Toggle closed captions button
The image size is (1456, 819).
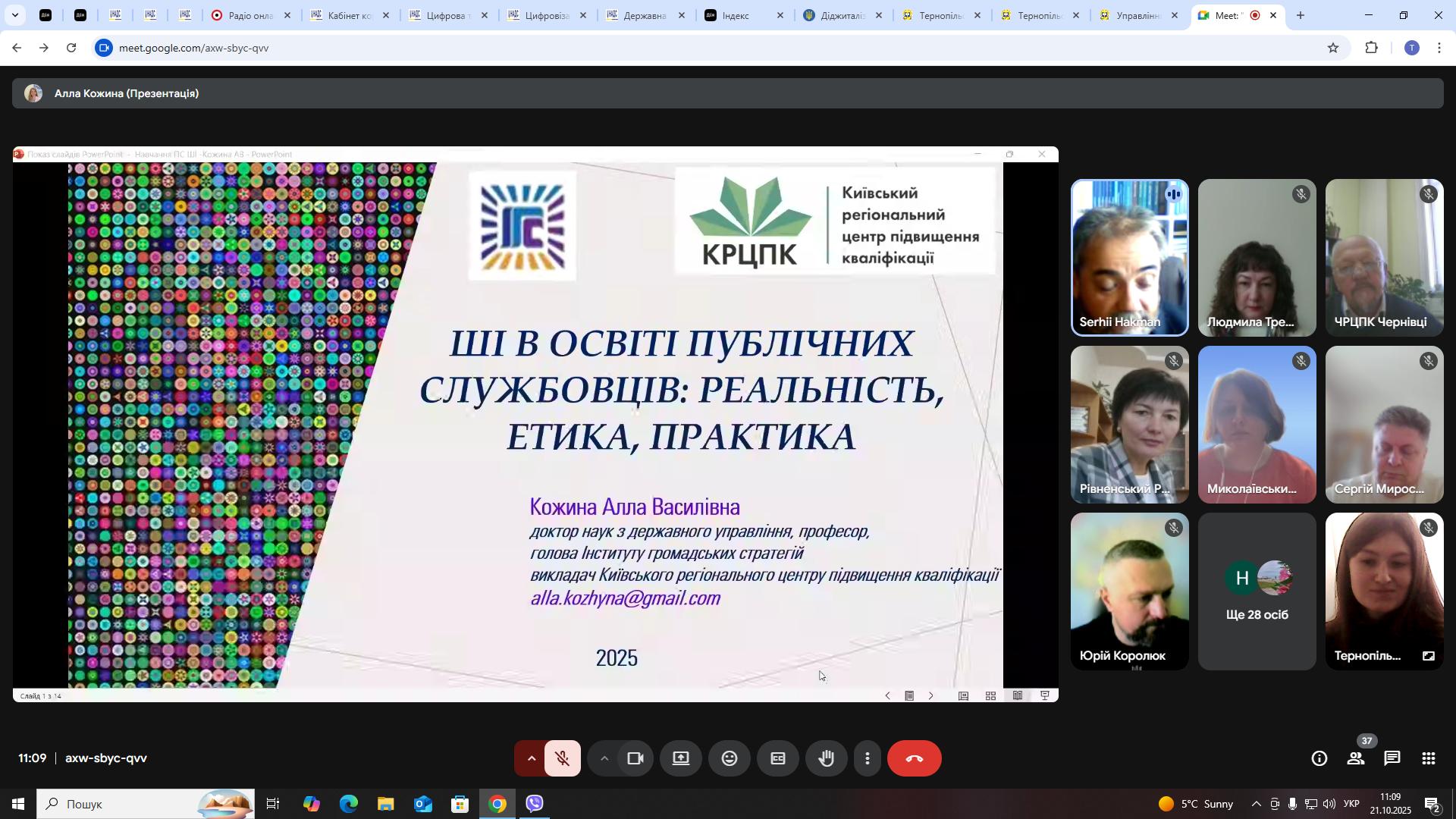778,759
